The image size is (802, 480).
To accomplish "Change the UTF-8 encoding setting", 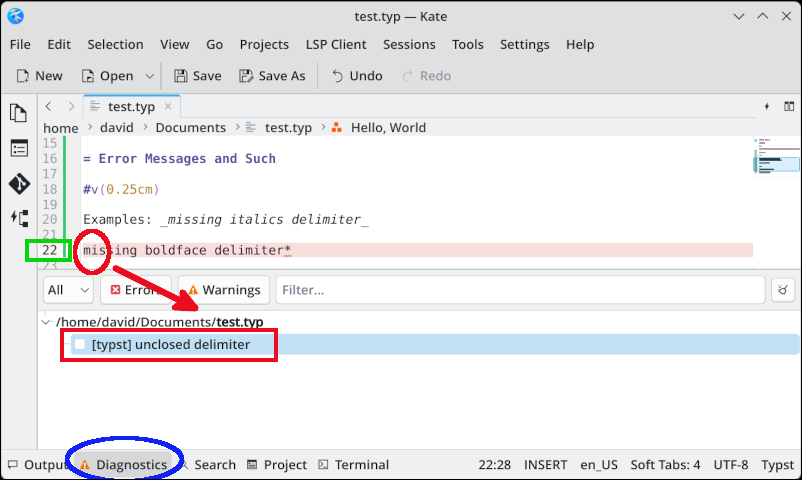I will pos(730,465).
